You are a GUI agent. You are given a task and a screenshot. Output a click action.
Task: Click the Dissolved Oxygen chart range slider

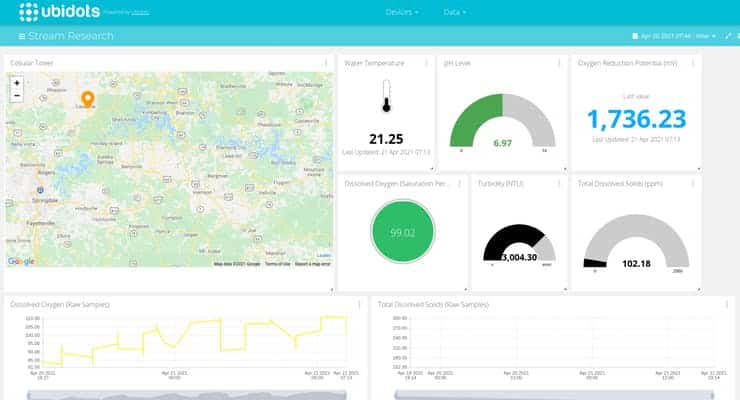point(187,395)
